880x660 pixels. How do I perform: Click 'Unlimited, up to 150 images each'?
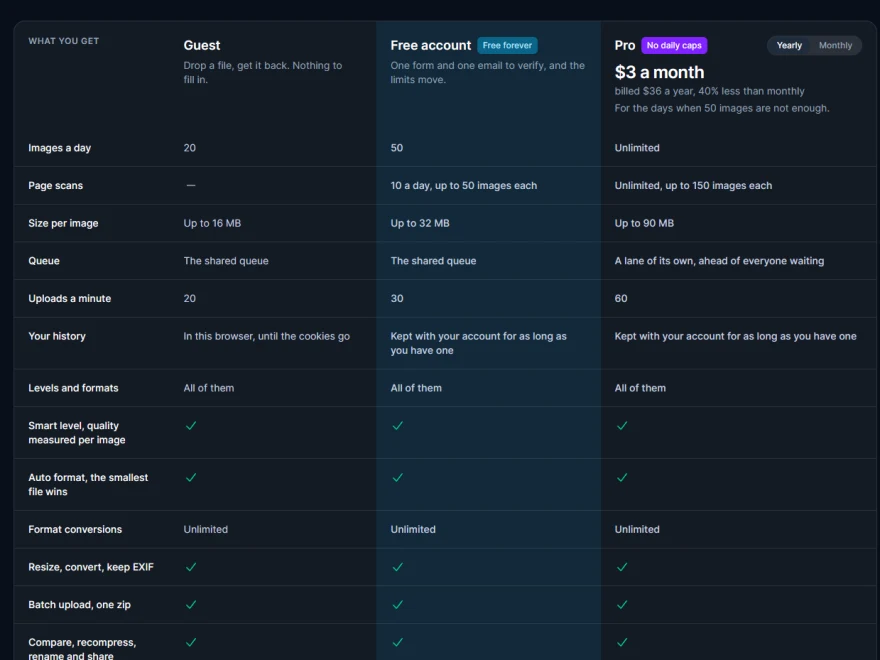tap(693, 186)
